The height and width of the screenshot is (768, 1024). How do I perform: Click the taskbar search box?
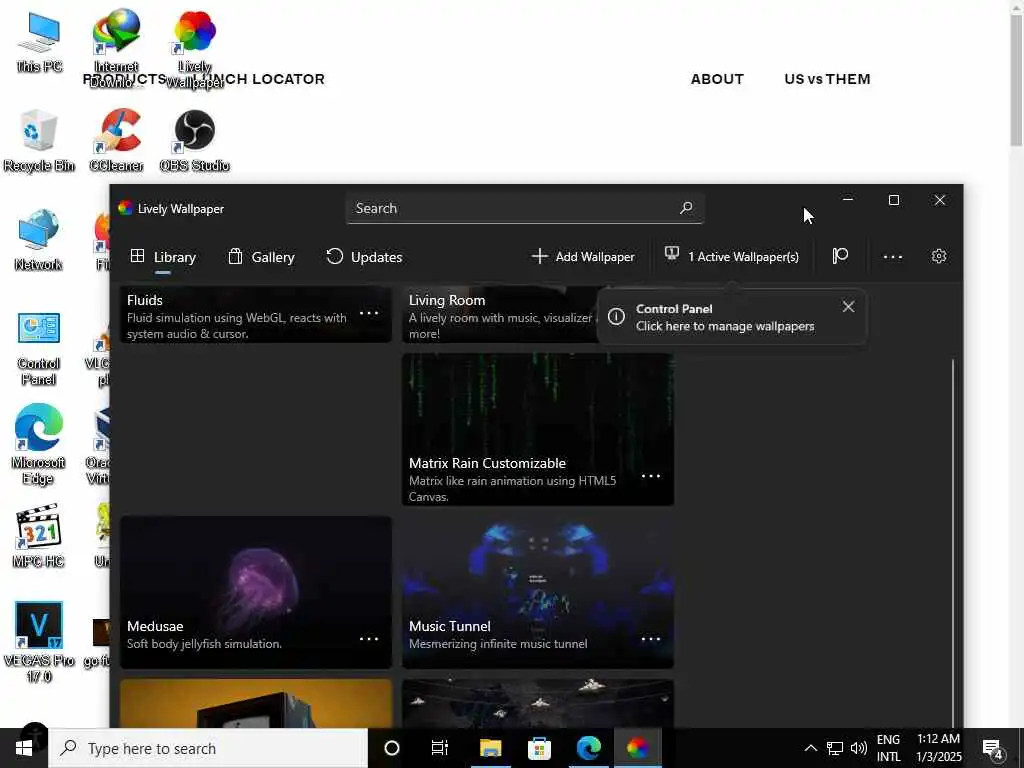tap(208, 748)
